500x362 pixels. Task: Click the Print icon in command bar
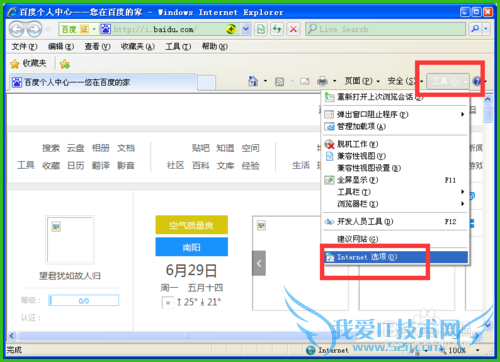pos(322,81)
